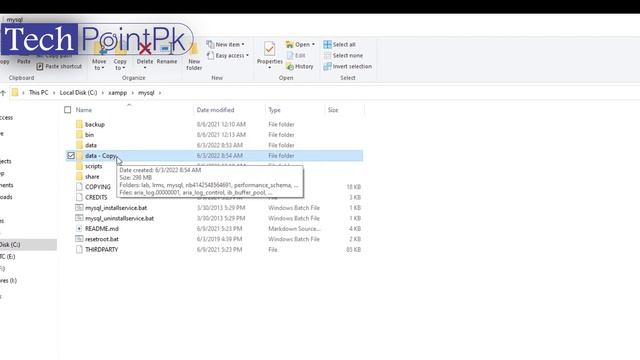Click the mysql breadcrumb segment

point(146,93)
